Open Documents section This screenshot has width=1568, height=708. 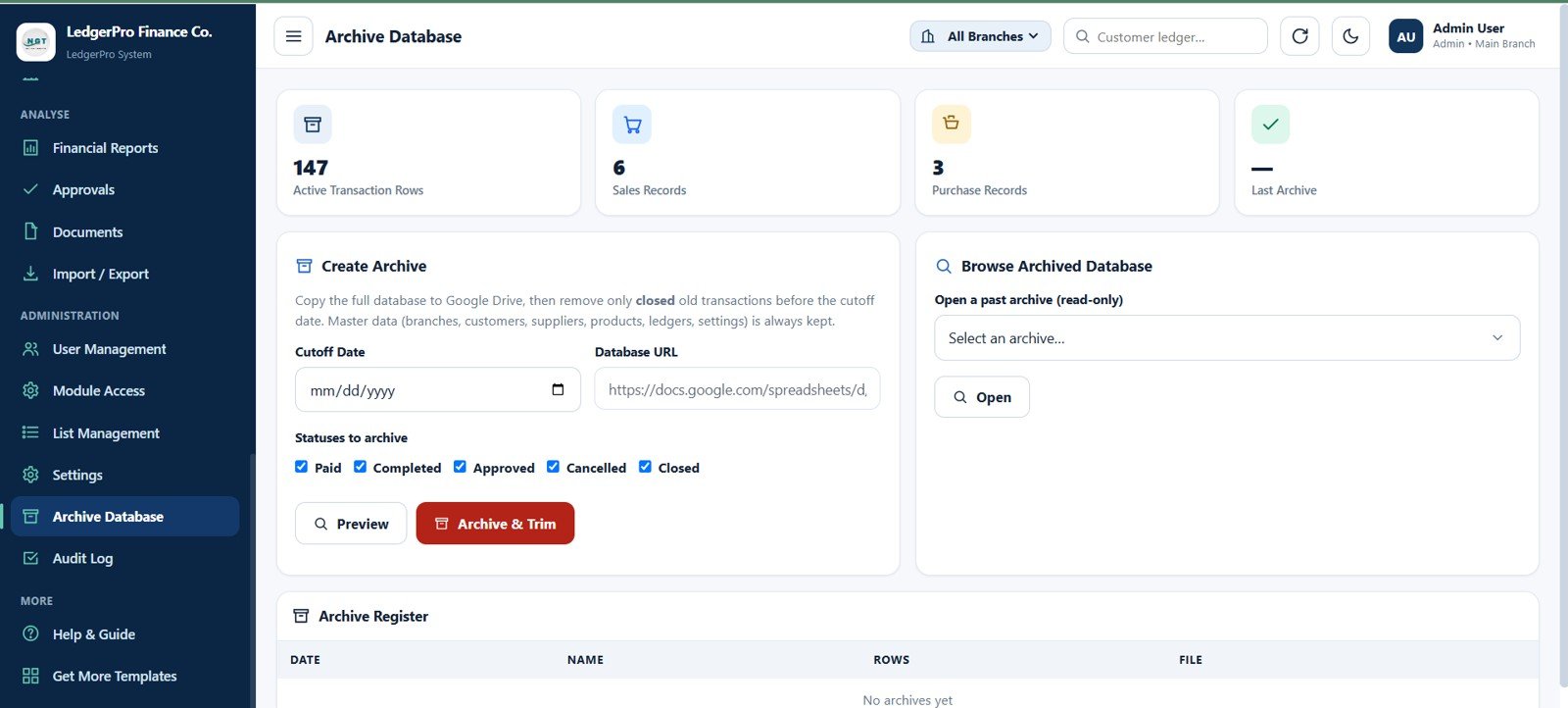click(125, 231)
